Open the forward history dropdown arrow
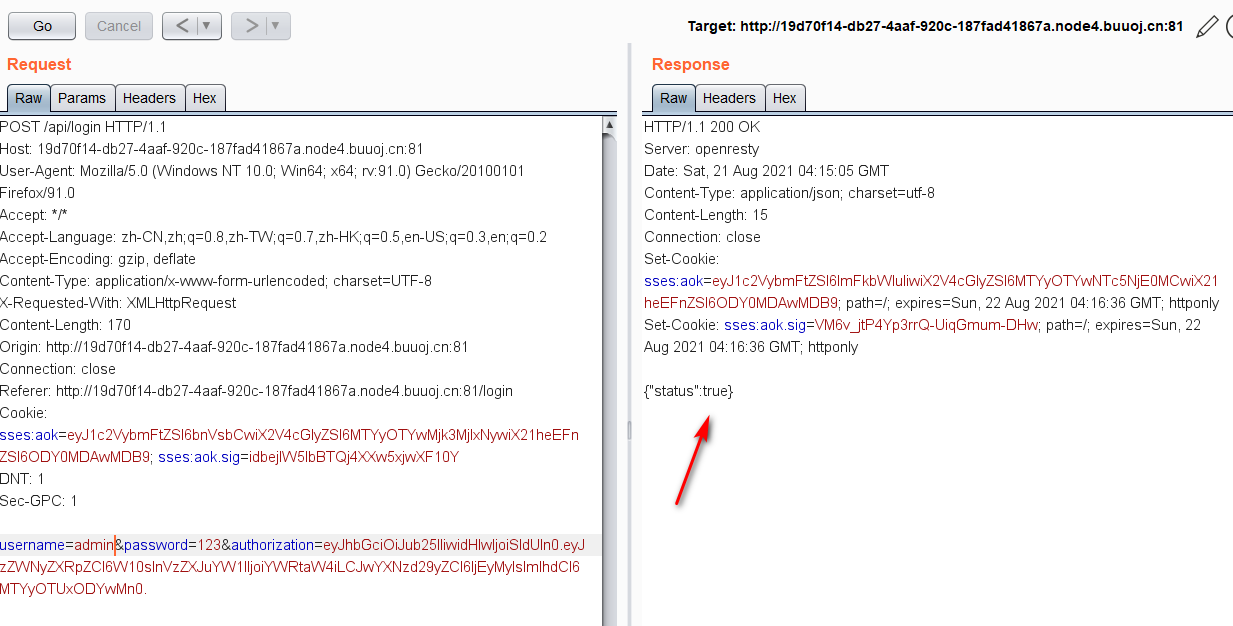Viewport: 1233px width, 626px height. click(276, 26)
